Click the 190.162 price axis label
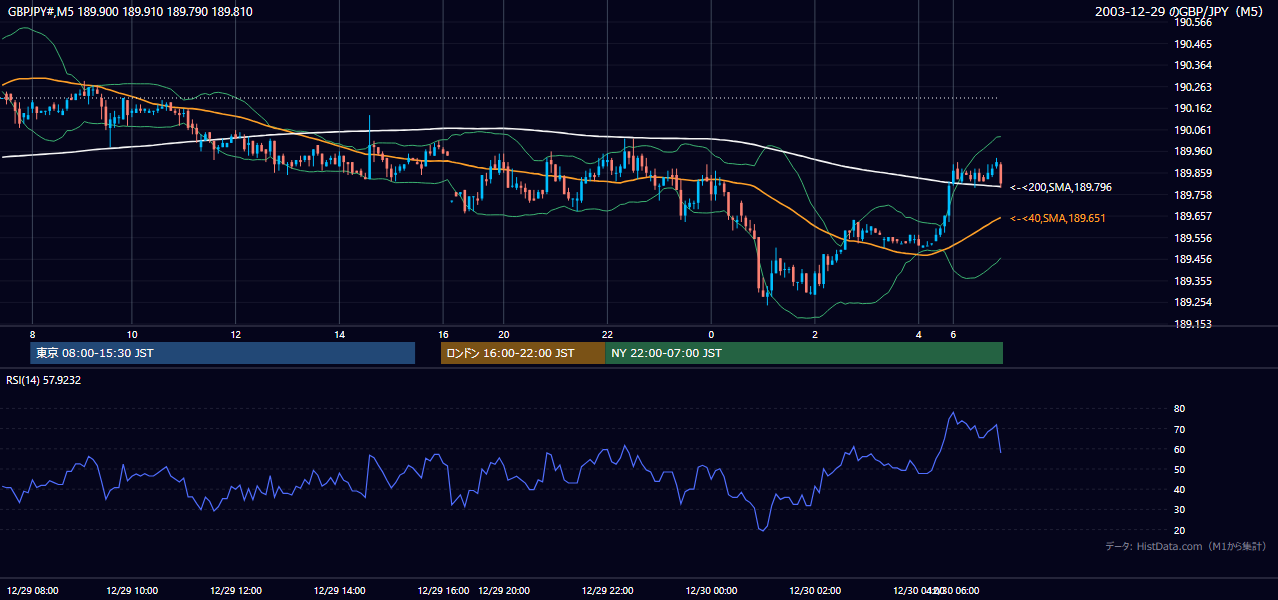 [1193, 108]
